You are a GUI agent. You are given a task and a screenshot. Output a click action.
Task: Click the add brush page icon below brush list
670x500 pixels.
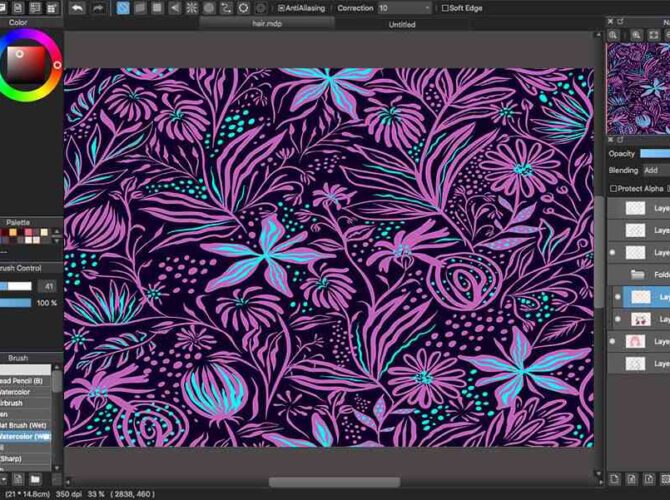(18, 479)
